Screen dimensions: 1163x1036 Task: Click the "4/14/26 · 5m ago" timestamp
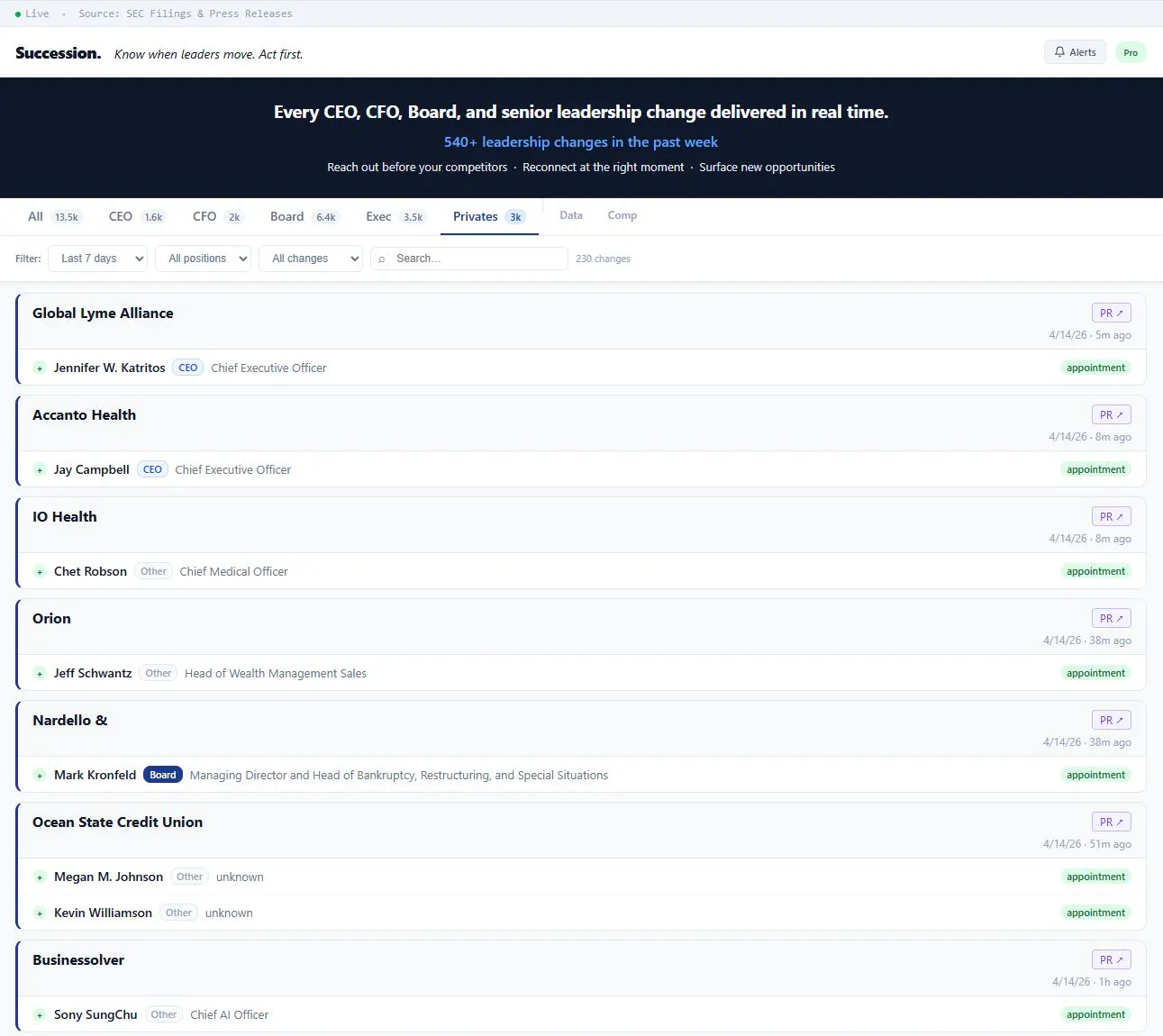click(x=1090, y=335)
